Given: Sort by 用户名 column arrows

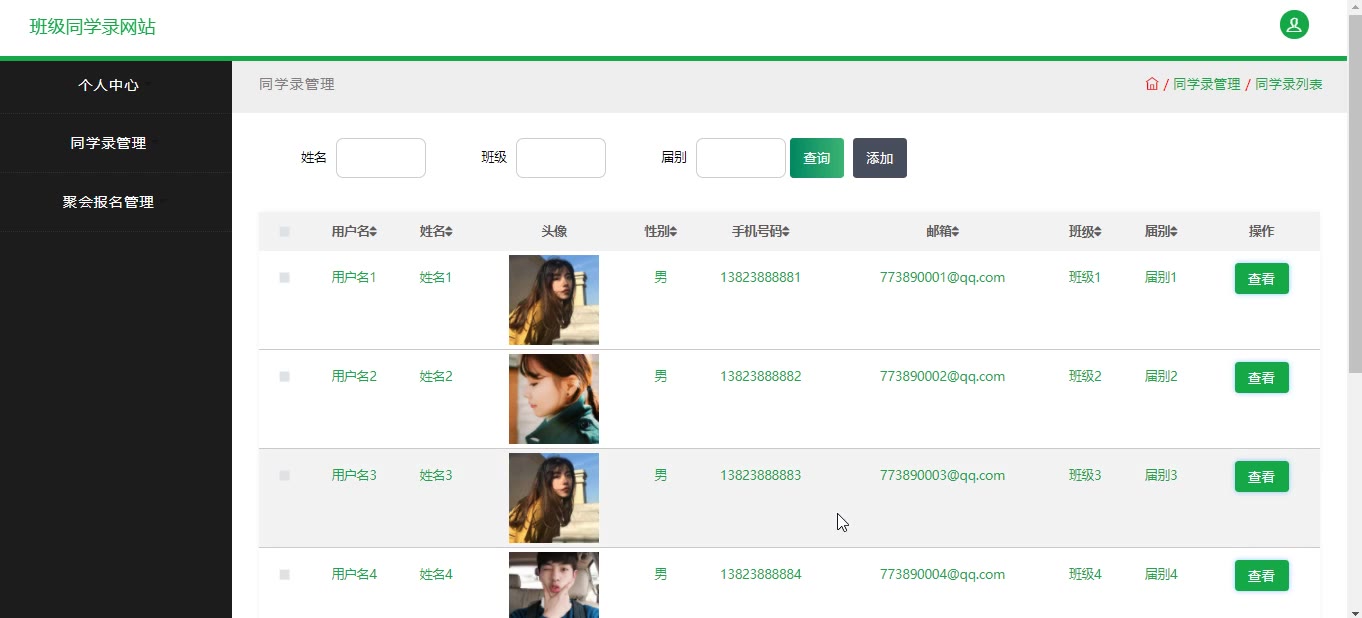Looking at the screenshot, I should [373, 232].
